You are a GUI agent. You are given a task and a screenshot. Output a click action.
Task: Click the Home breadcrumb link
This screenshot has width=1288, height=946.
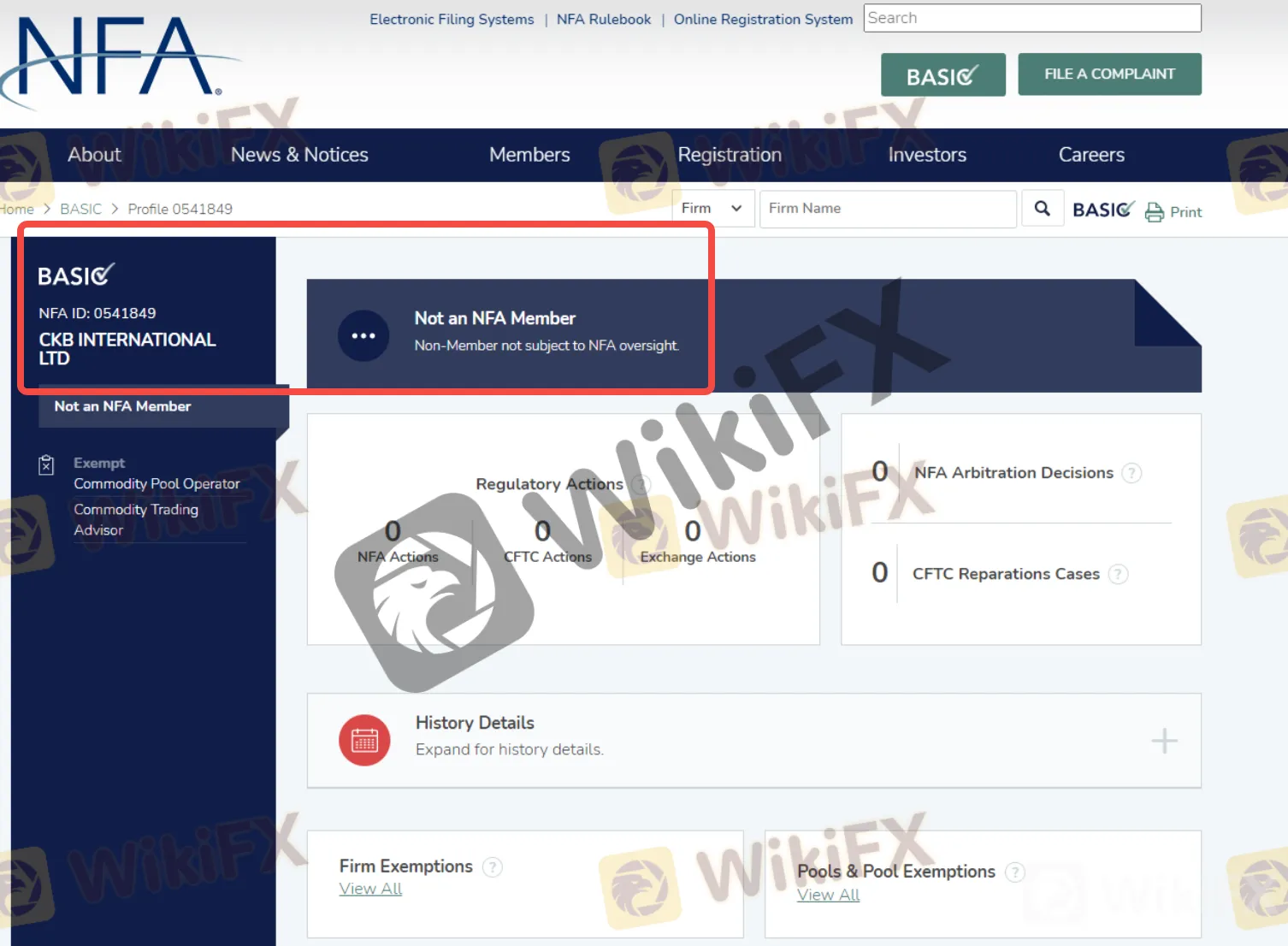(16, 210)
